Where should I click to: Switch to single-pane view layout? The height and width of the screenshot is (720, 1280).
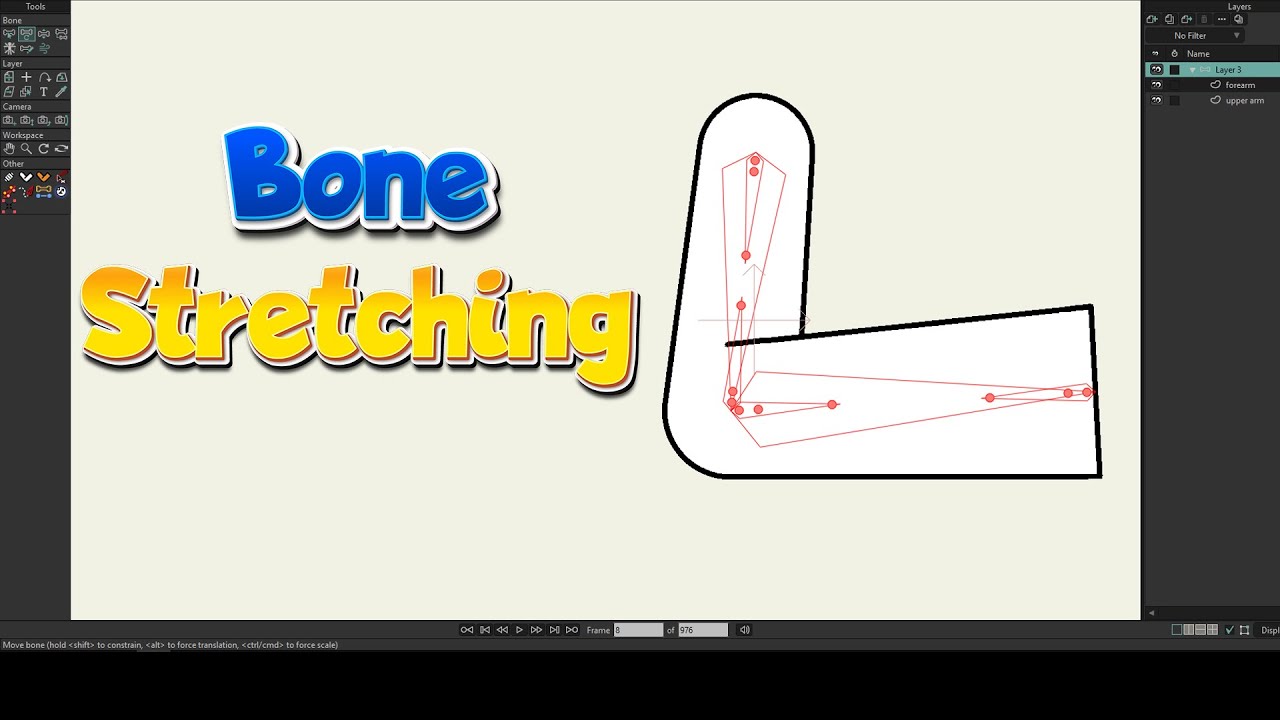click(x=1177, y=630)
